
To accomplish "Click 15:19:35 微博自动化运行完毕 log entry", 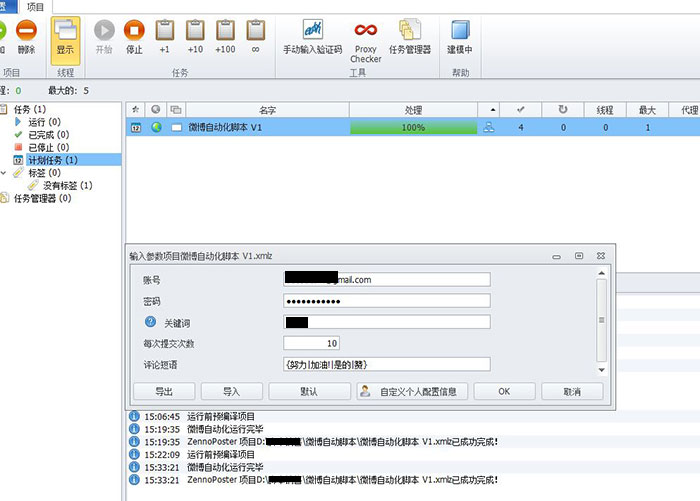I will (204, 429).
